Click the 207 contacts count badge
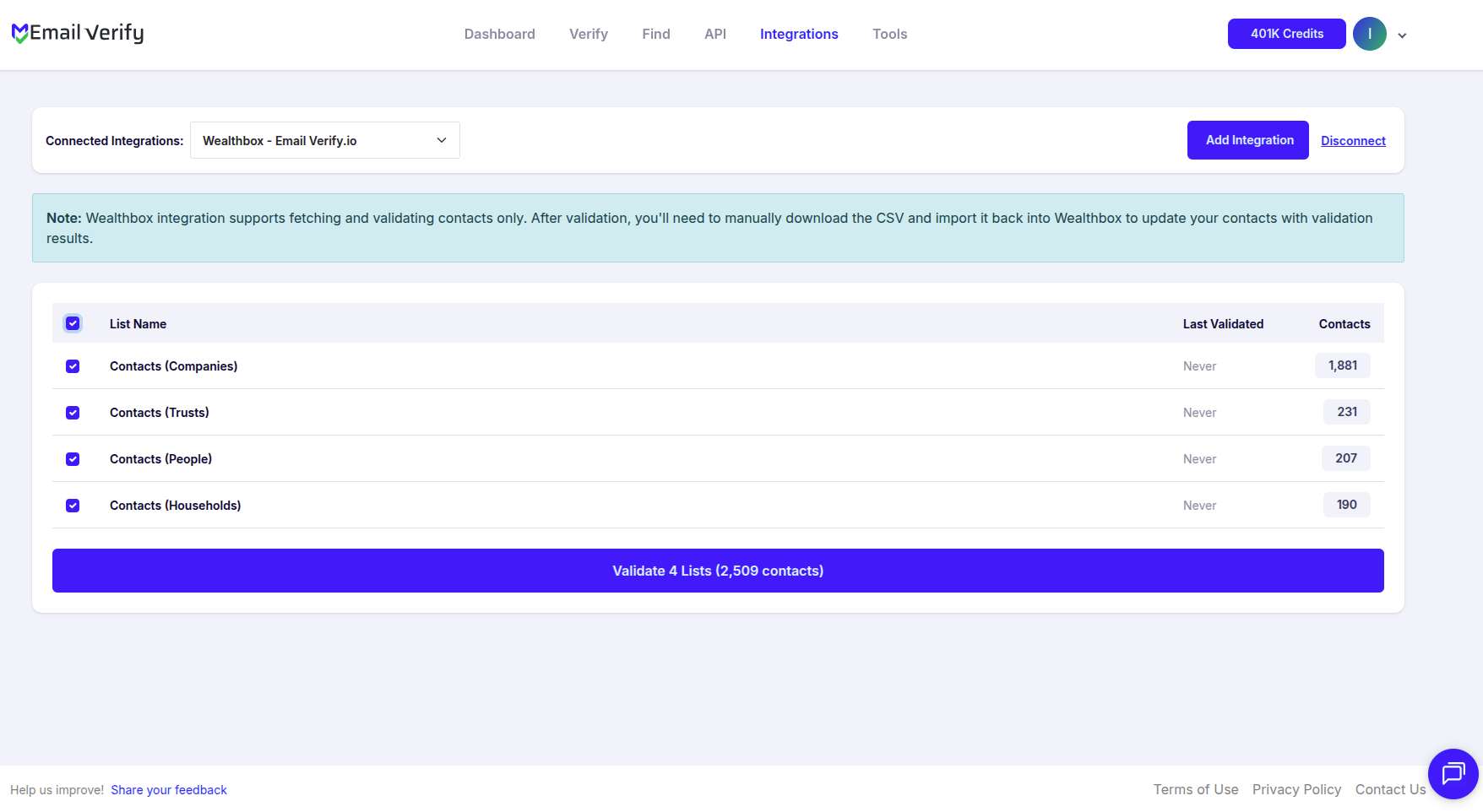1483x812 pixels. [x=1346, y=458]
